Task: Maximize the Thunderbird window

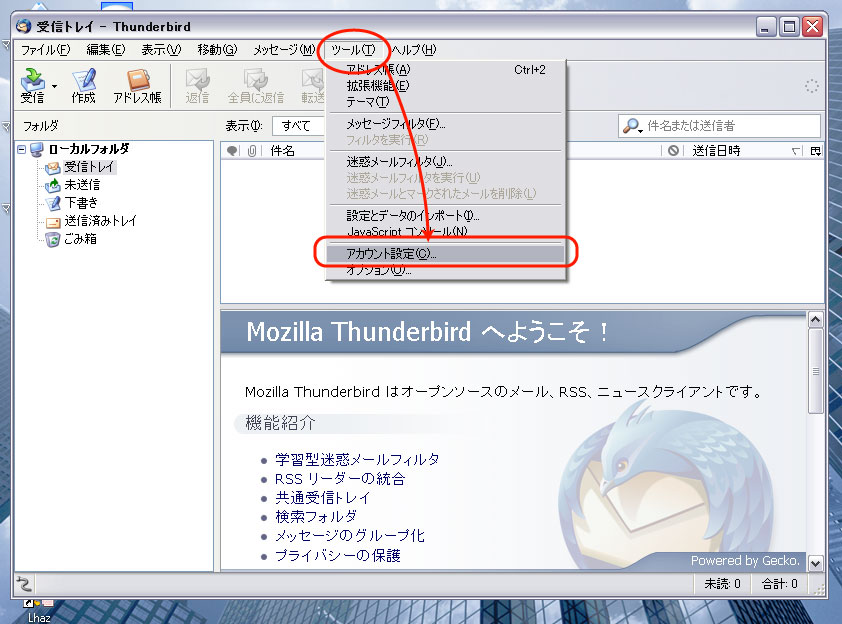Action: pos(789,26)
